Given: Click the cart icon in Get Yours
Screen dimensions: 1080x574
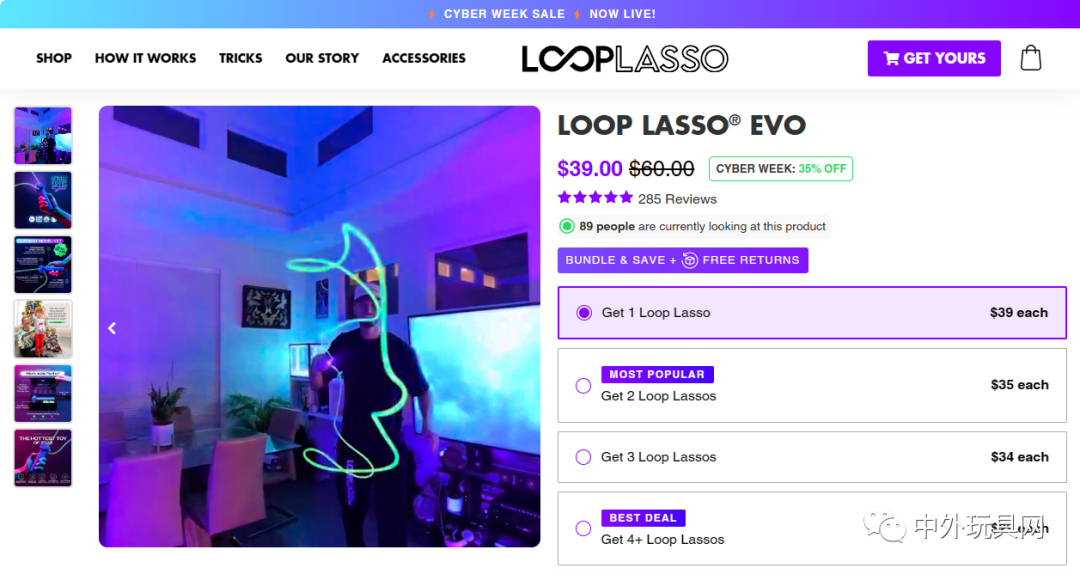Looking at the screenshot, I should coord(891,59).
